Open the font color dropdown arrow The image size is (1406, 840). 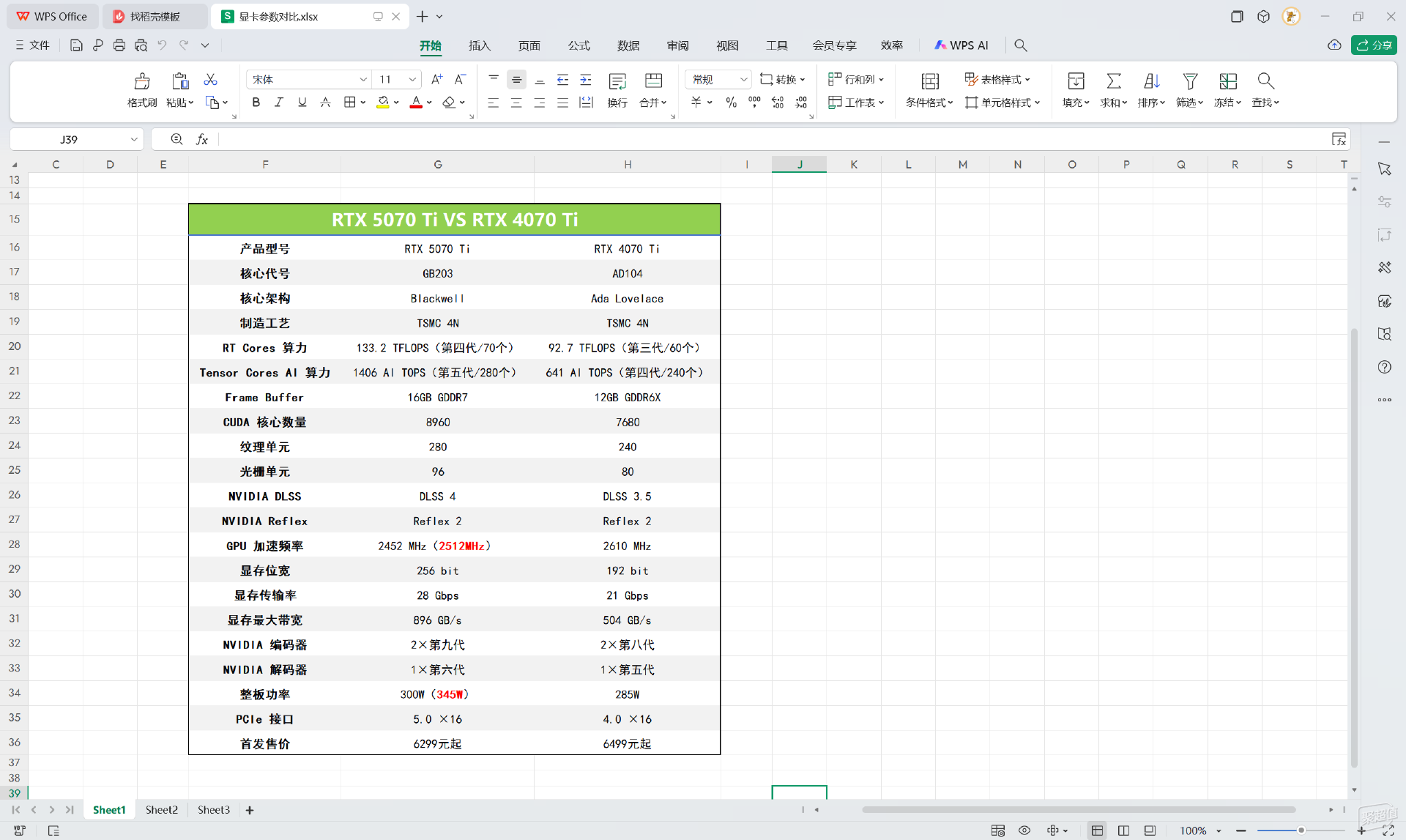(x=429, y=103)
